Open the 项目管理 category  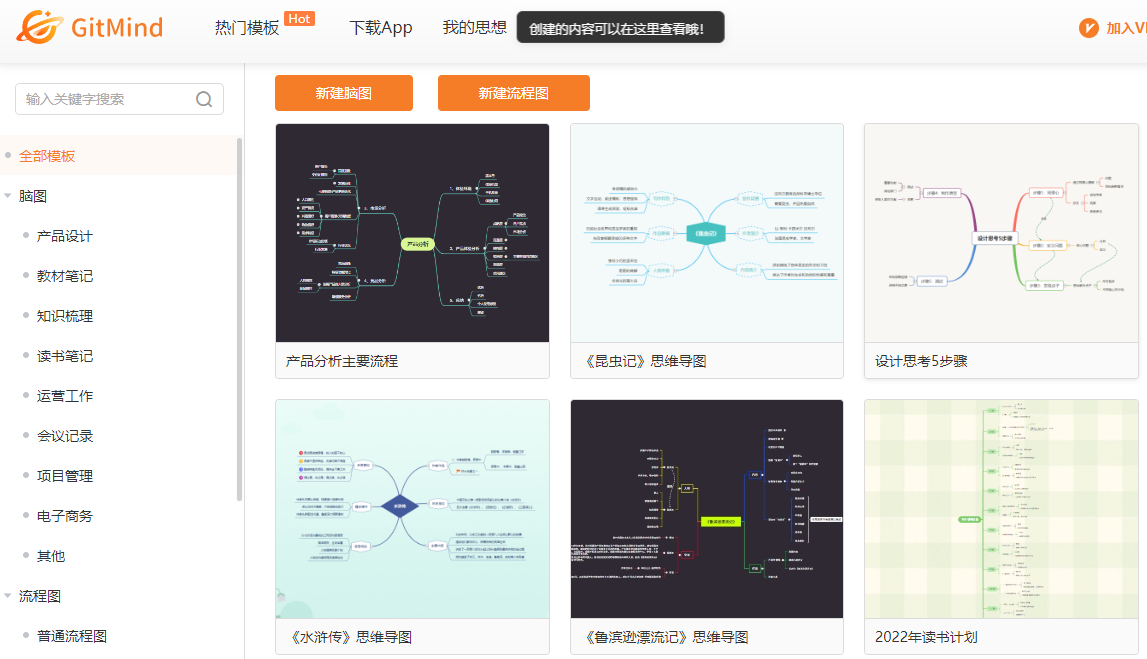click(x=65, y=476)
